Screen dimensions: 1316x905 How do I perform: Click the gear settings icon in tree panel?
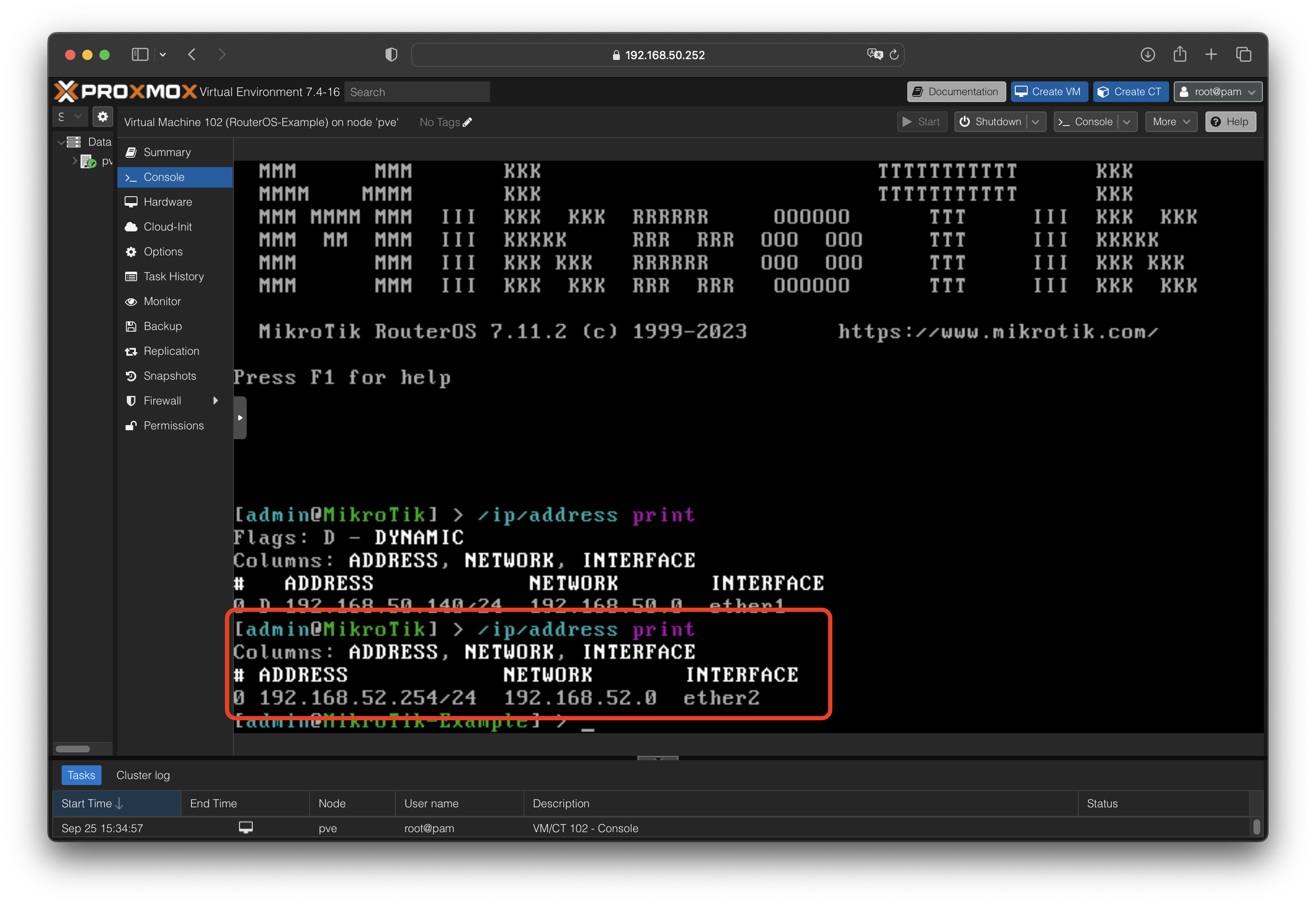pyautogui.click(x=102, y=117)
